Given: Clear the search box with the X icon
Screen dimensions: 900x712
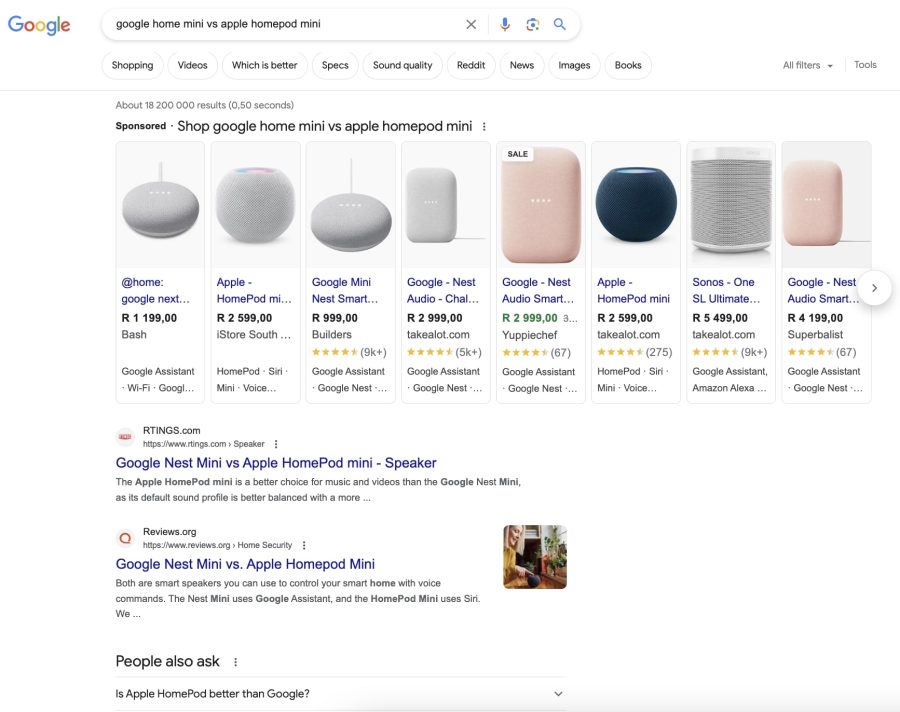Looking at the screenshot, I should coord(470,24).
